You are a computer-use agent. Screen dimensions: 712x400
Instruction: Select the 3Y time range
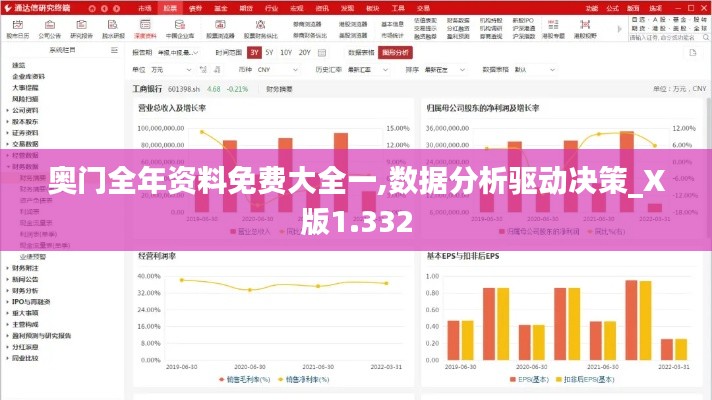click(254, 53)
